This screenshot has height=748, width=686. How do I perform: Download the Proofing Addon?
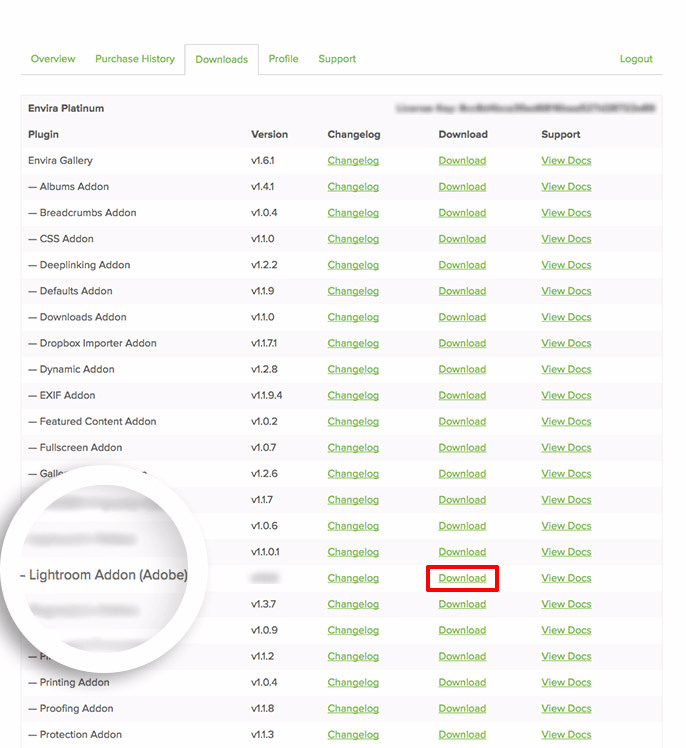coord(462,709)
